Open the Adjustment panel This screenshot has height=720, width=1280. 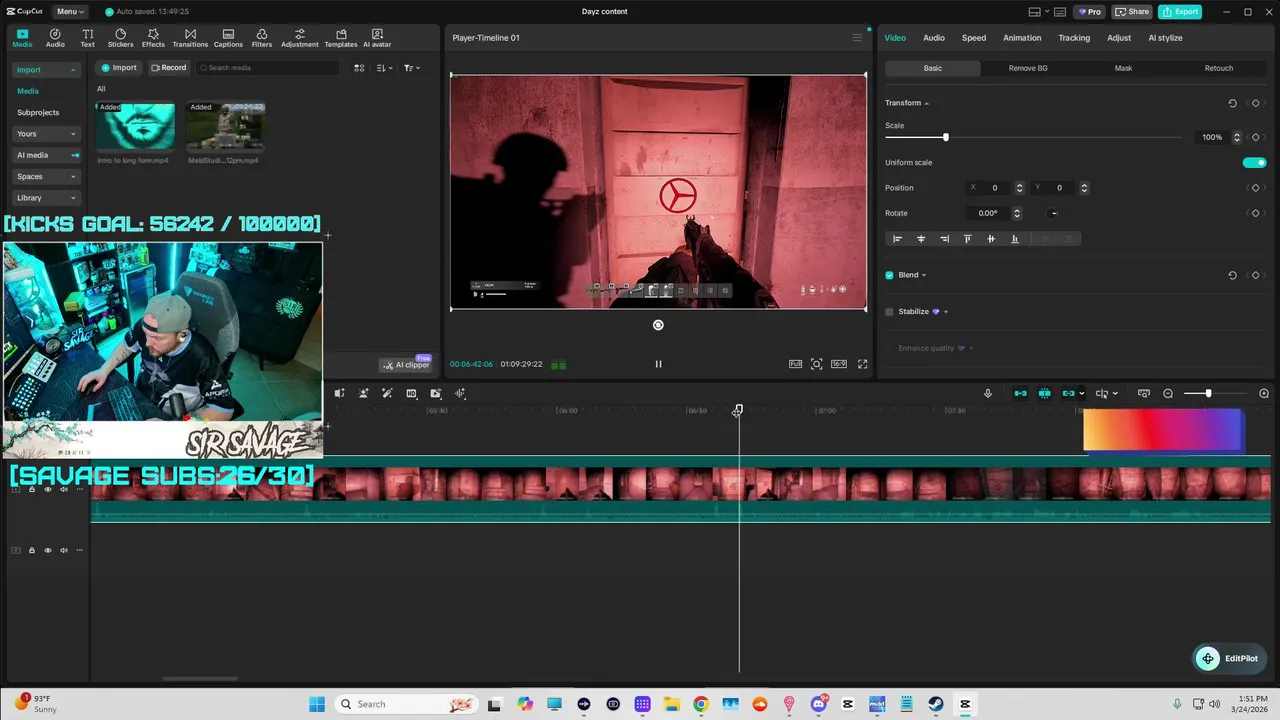tap(300, 38)
